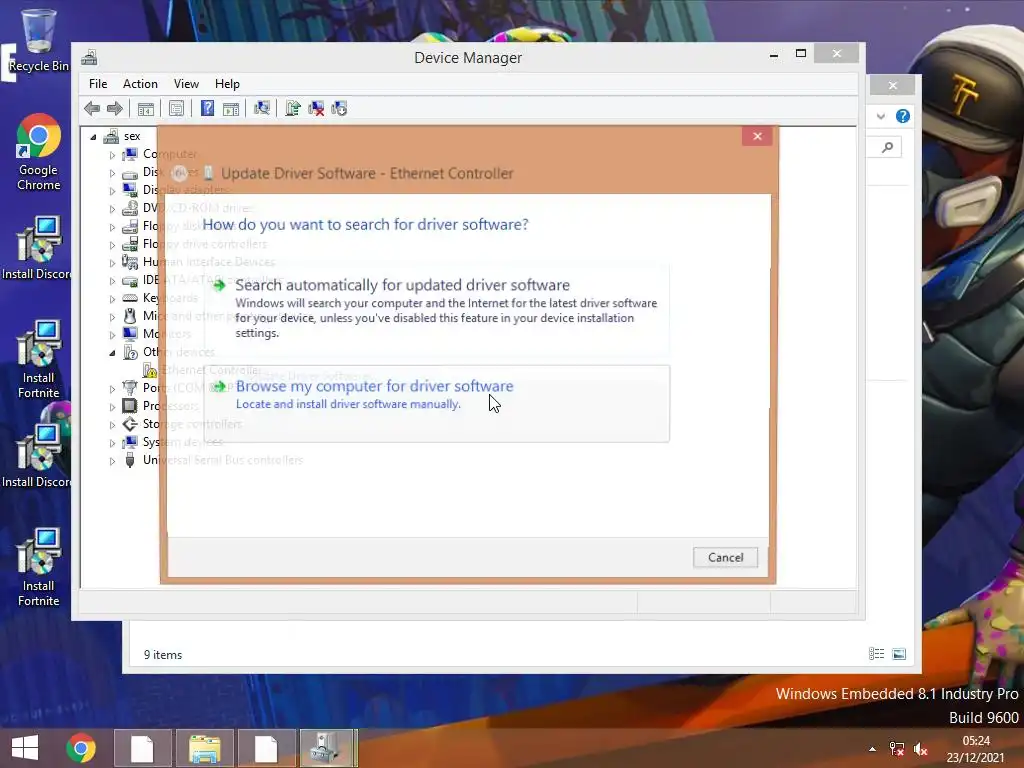Open the Help menu
Screen dimensions: 1024x768
point(227,84)
